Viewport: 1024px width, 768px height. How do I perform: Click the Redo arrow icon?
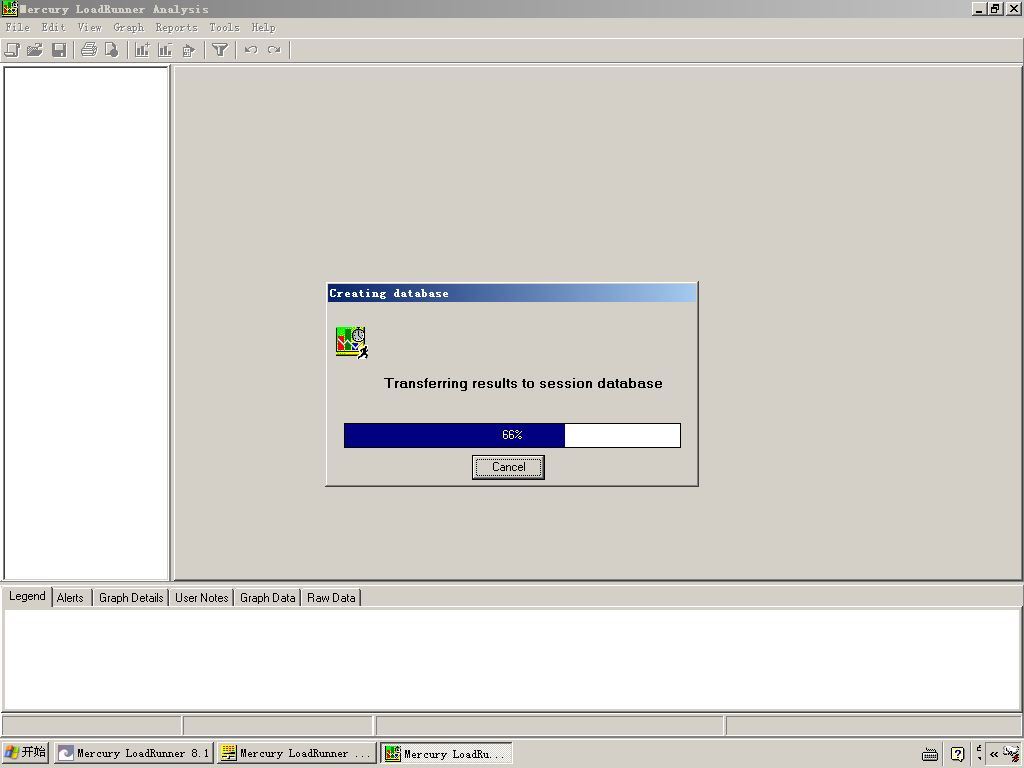click(x=274, y=50)
